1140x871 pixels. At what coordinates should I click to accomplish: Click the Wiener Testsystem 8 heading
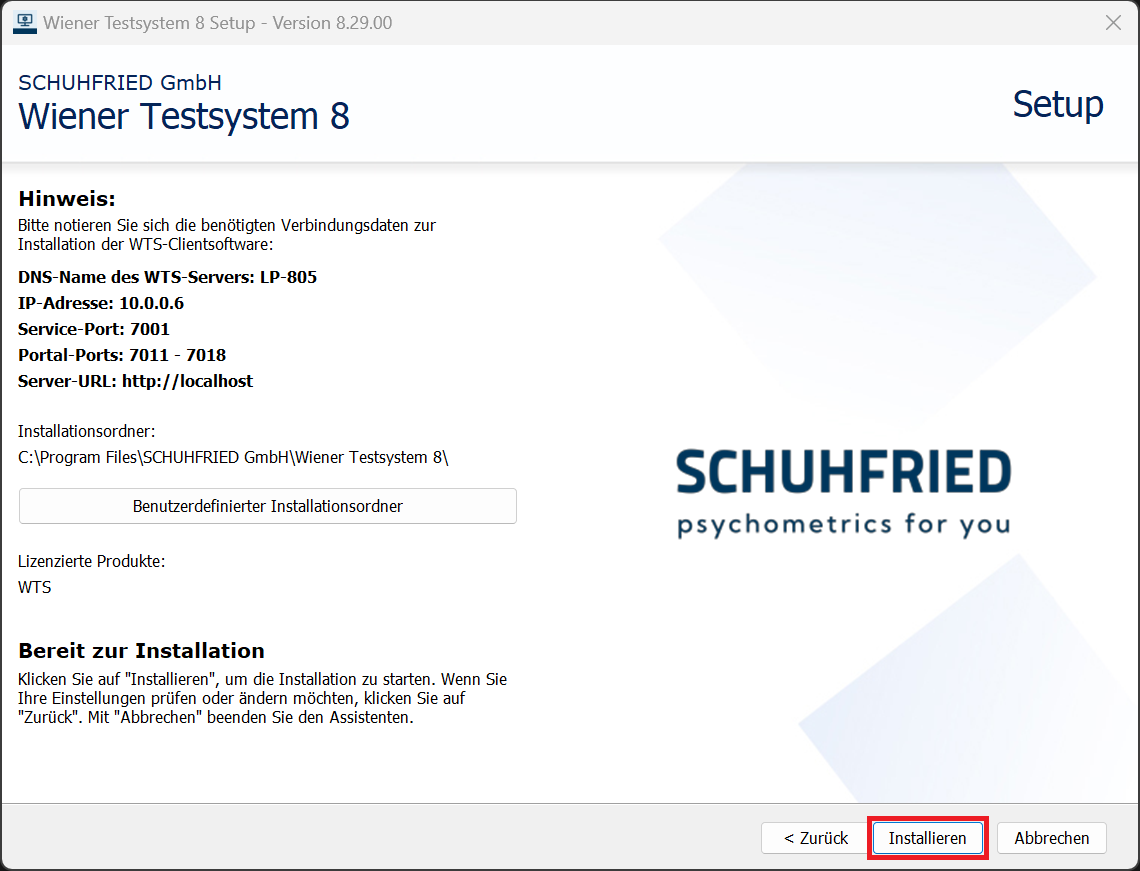click(x=183, y=117)
